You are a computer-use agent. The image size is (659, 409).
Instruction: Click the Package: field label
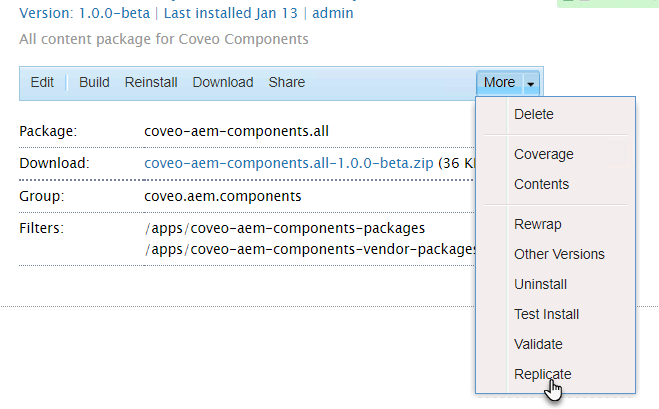point(48,132)
